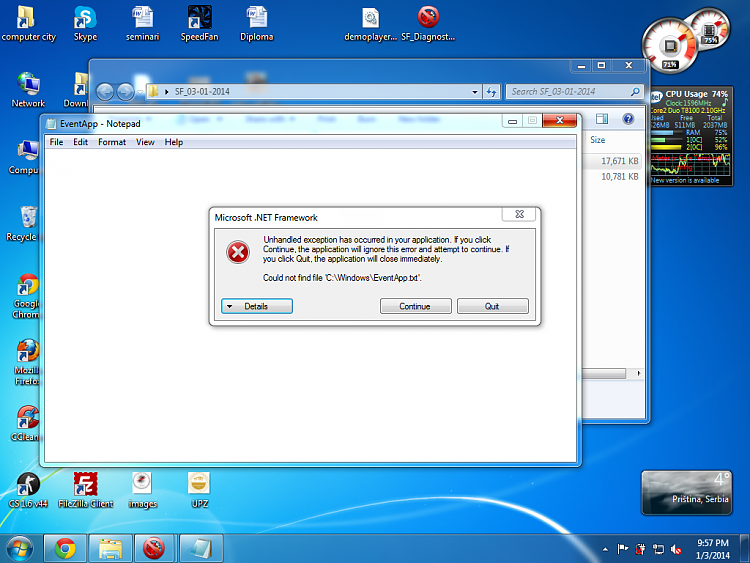Click SF_03-01-2014 in address bar
This screenshot has height=563, width=750.
click(202, 92)
